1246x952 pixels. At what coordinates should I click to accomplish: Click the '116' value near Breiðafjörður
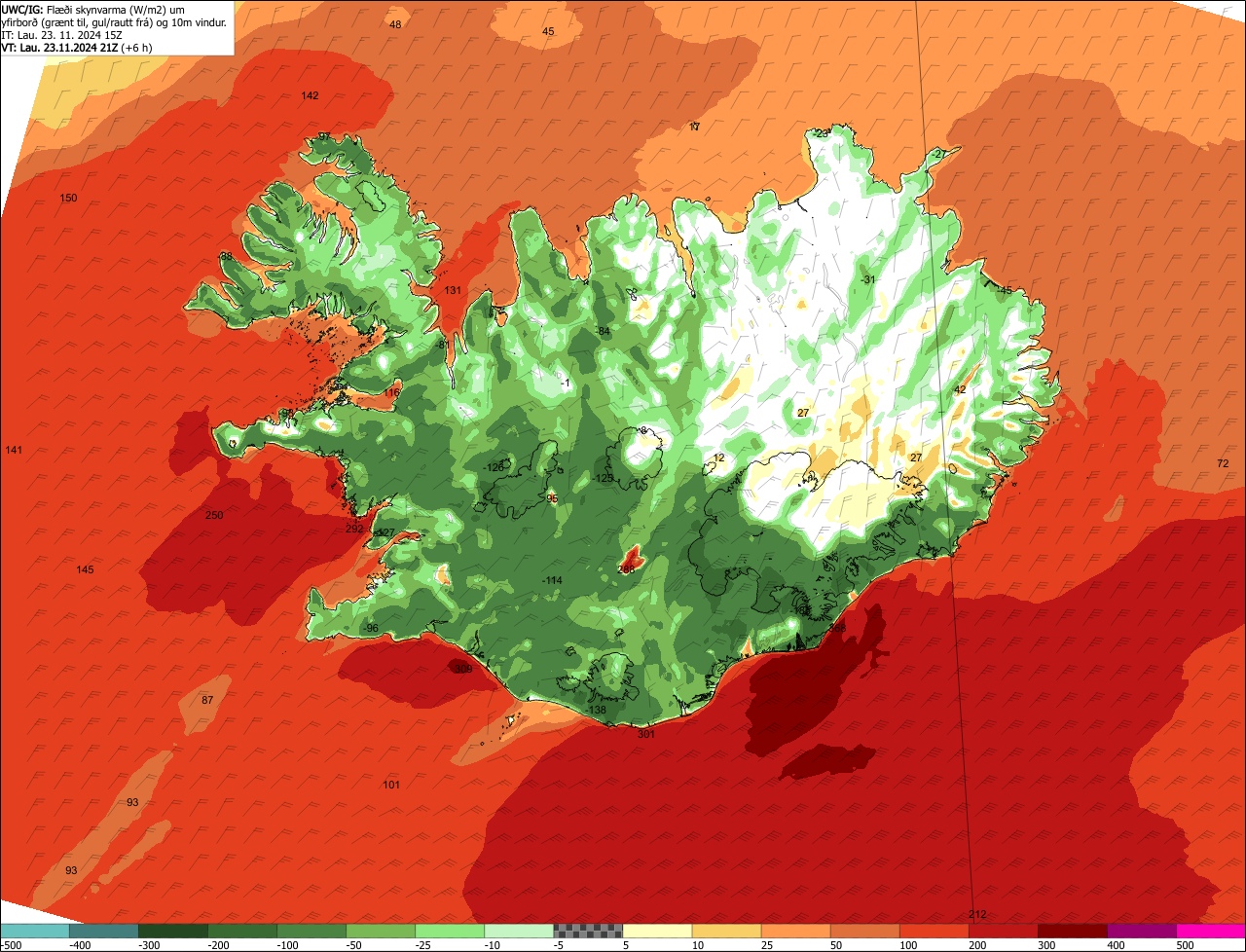coord(391,393)
